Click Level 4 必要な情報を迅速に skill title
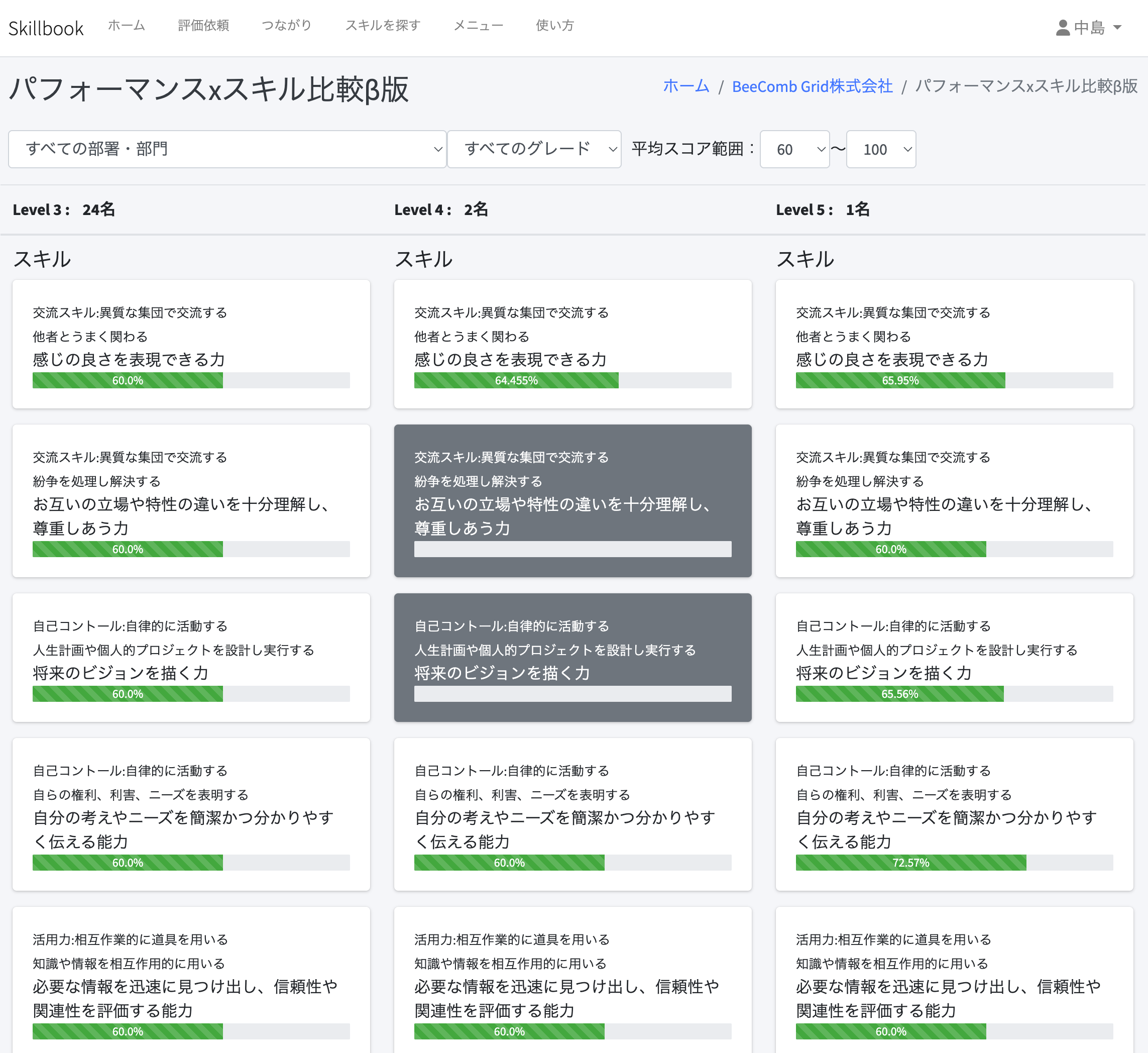The height and width of the screenshot is (1053, 1148). [x=566, y=998]
